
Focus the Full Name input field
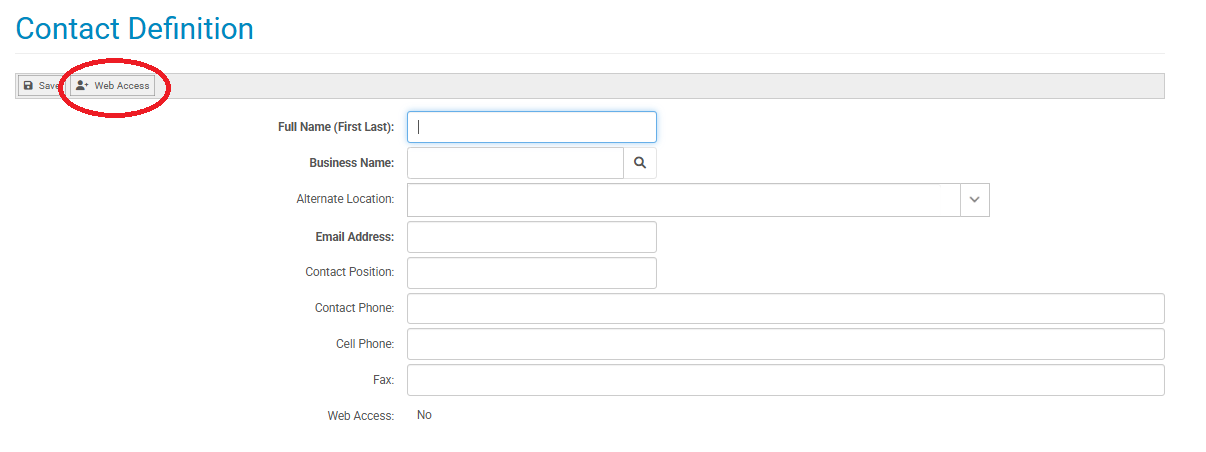[x=532, y=127]
